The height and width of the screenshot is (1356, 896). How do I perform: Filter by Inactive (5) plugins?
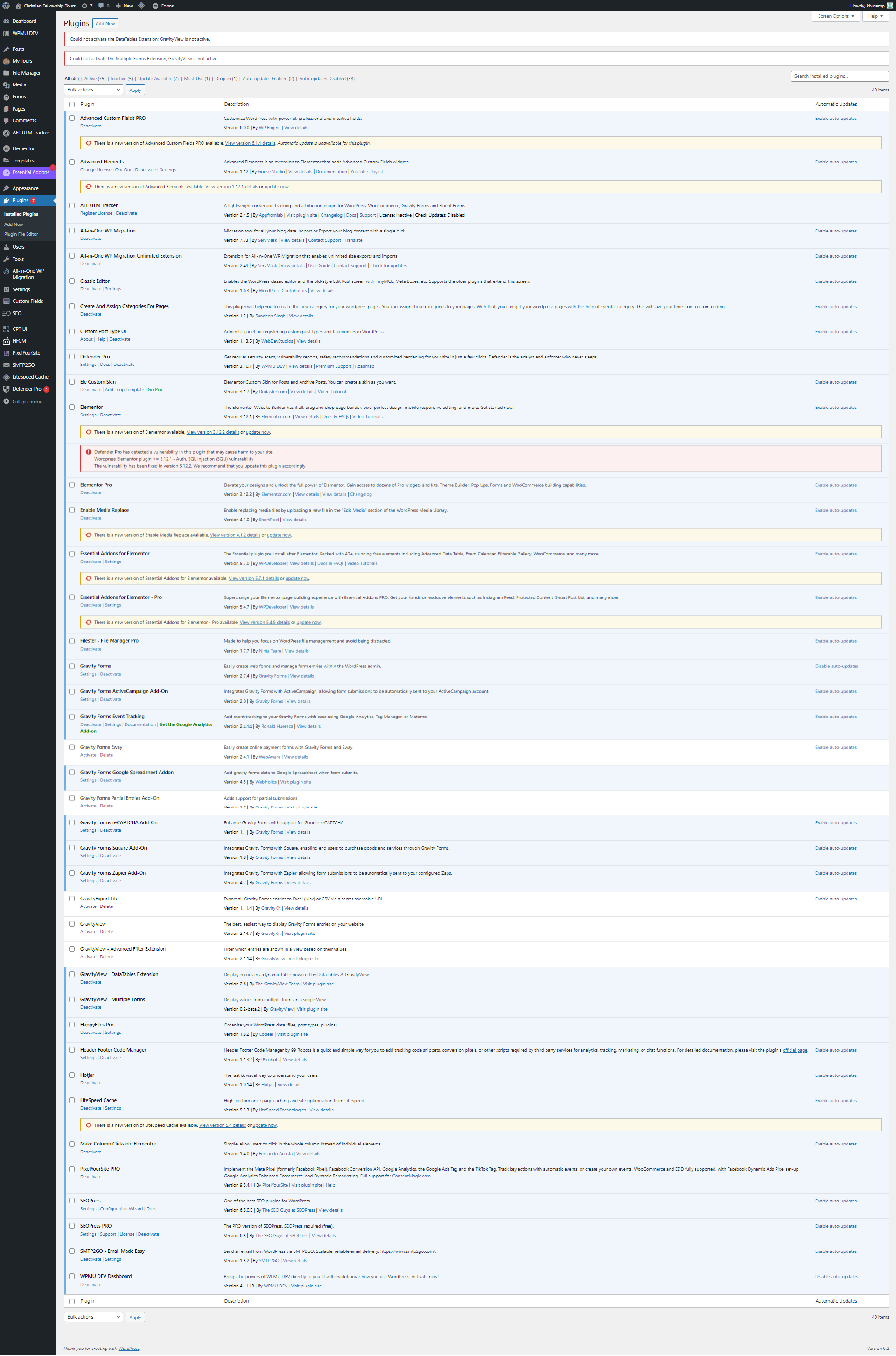(x=121, y=79)
